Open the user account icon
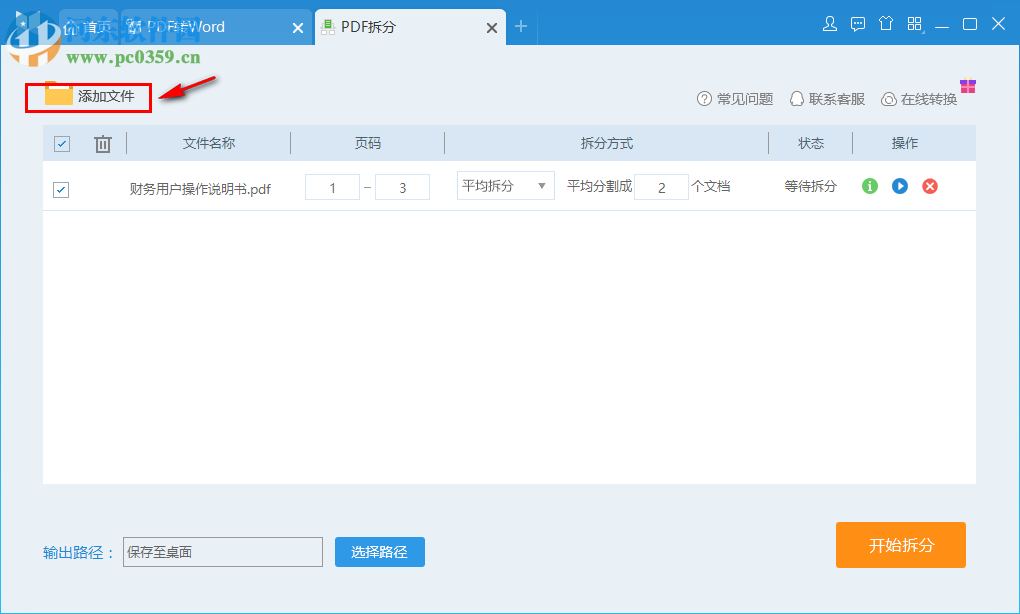Image resolution: width=1020 pixels, height=614 pixels. click(x=830, y=23)
